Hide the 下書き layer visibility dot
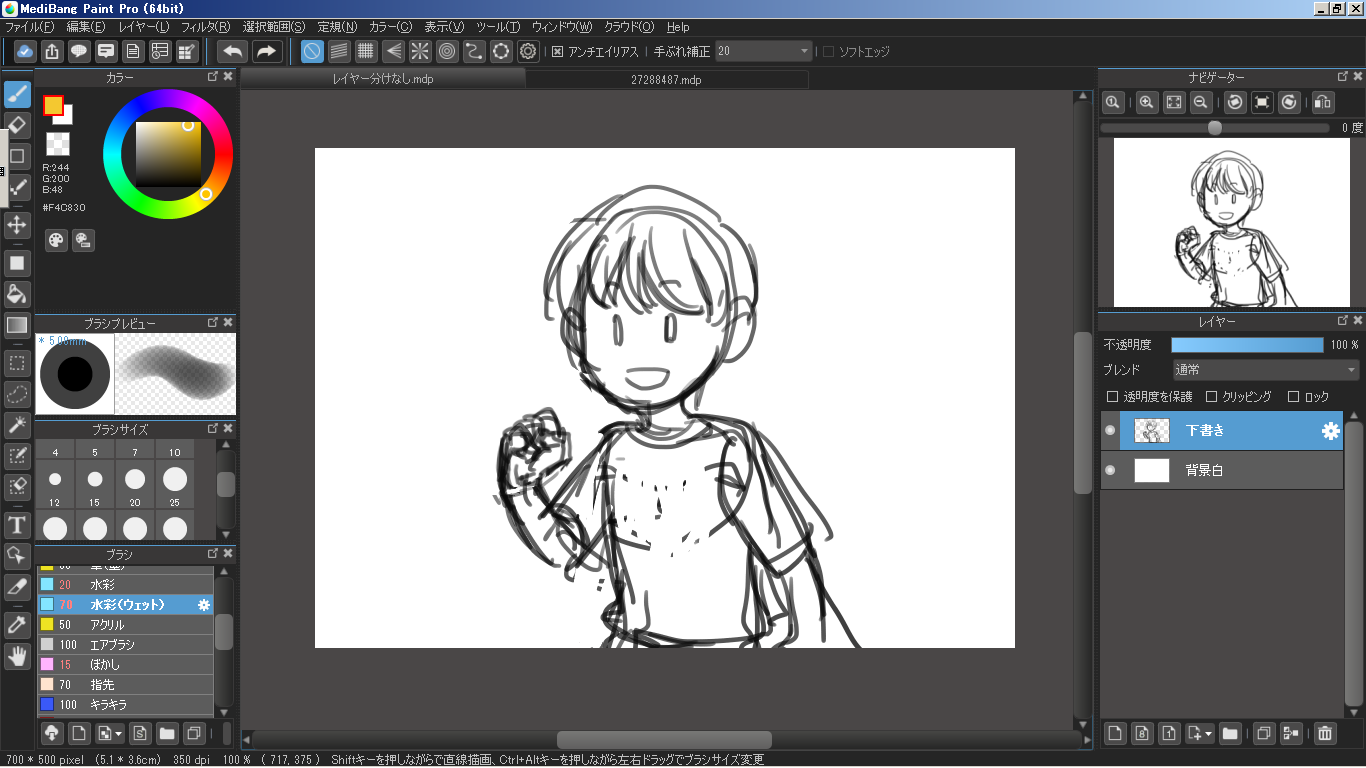 (x=1110, y=431)
